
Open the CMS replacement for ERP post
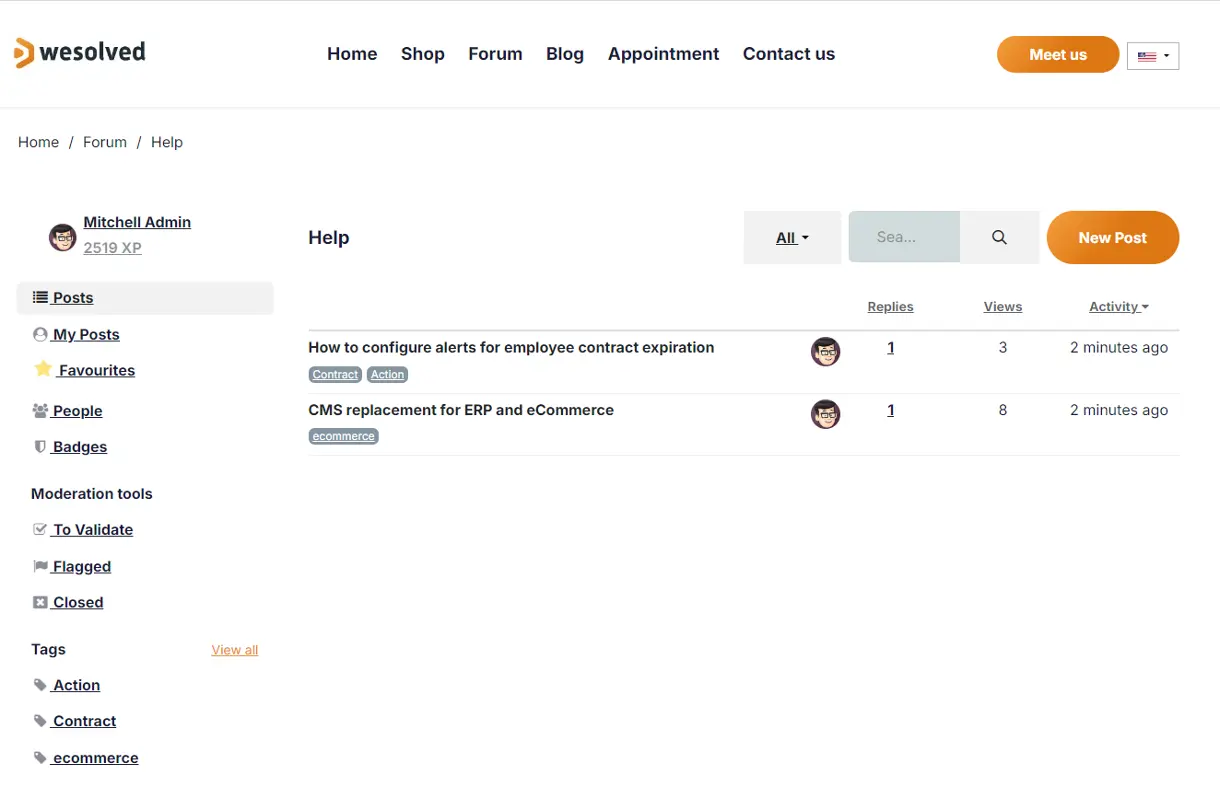tap(461, 410)
